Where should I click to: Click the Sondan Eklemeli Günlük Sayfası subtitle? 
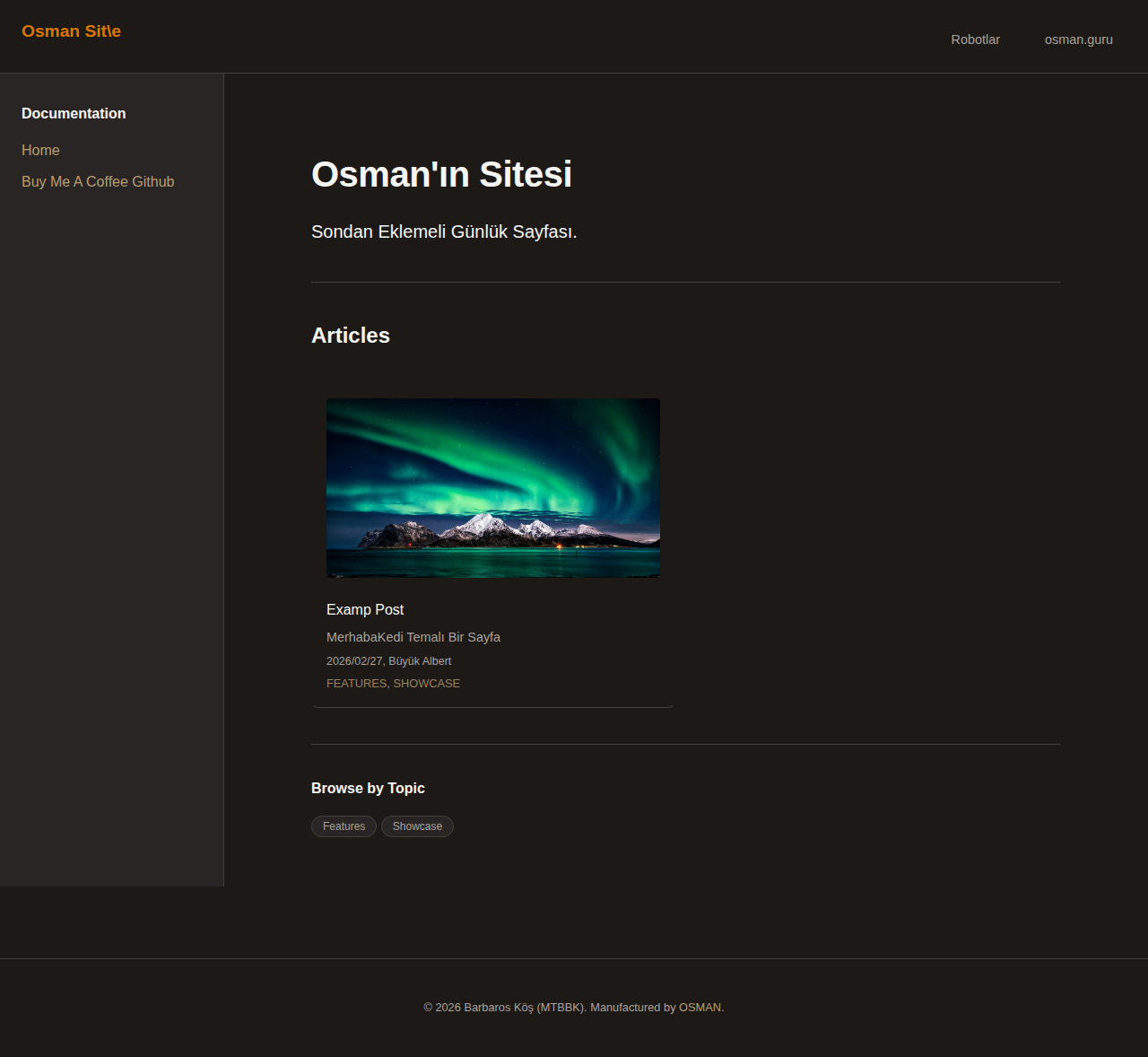(444, 231)
